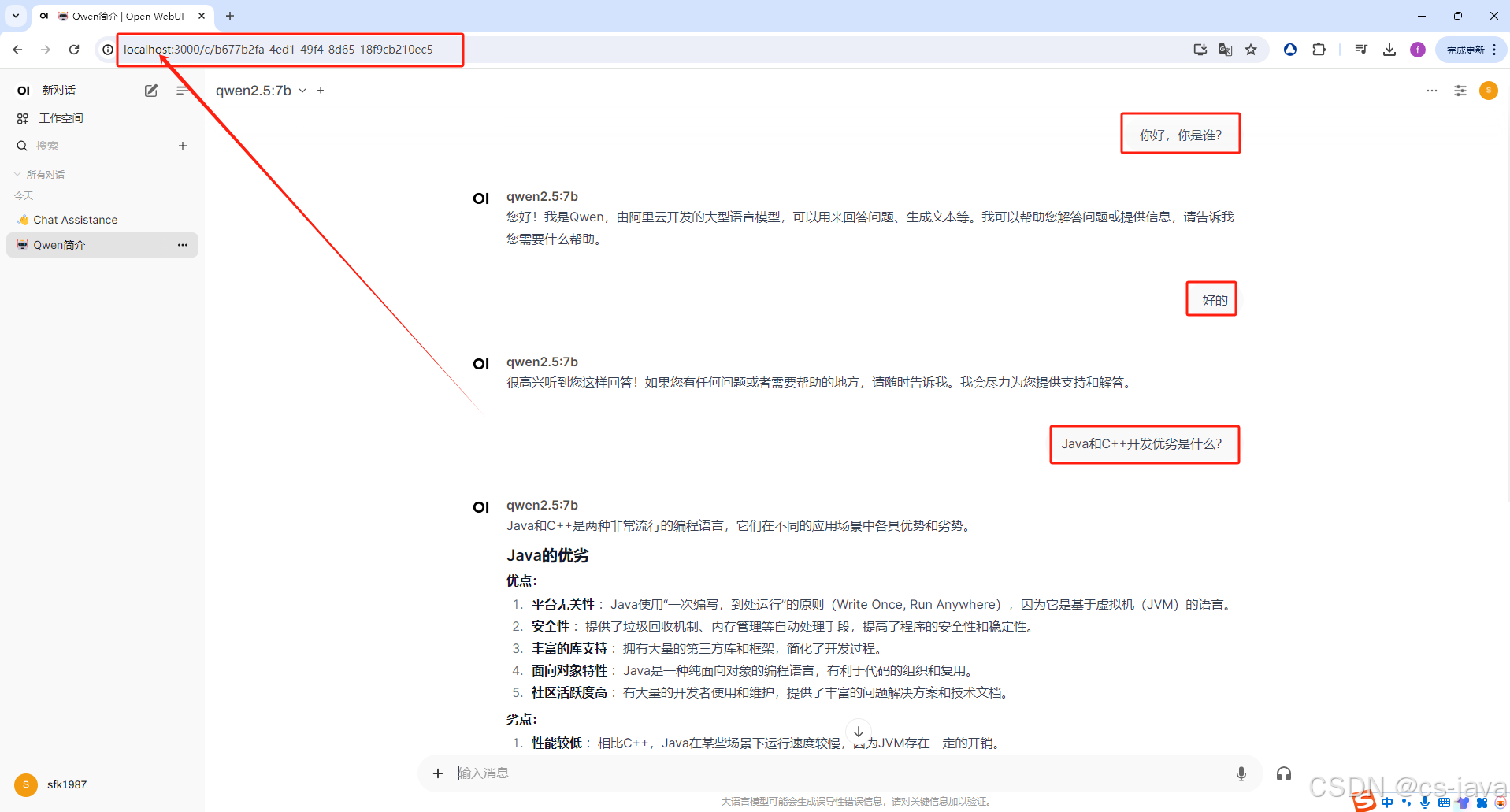The image size is (1510, 812).
Task: Click the orange user avatar at top right
Action: pos(1489,91)
